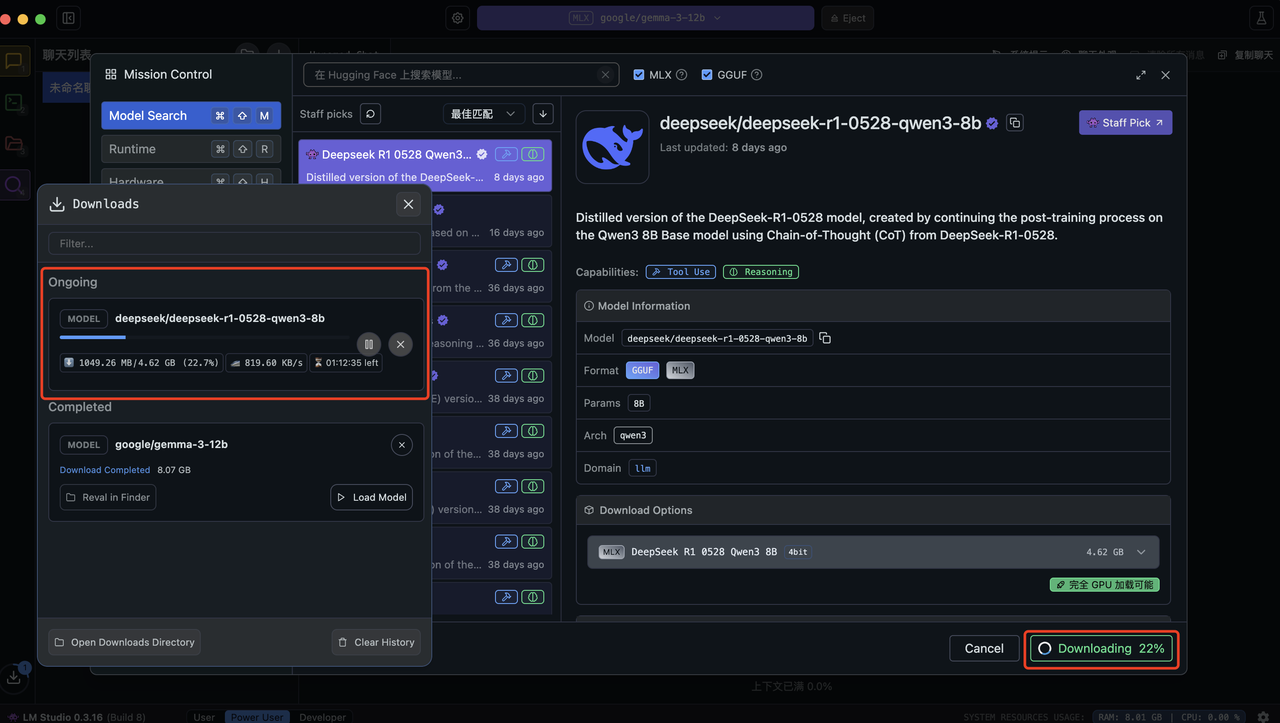Toggle the GGUF checkbox
1280x723 pixels.
coord(707,75)
